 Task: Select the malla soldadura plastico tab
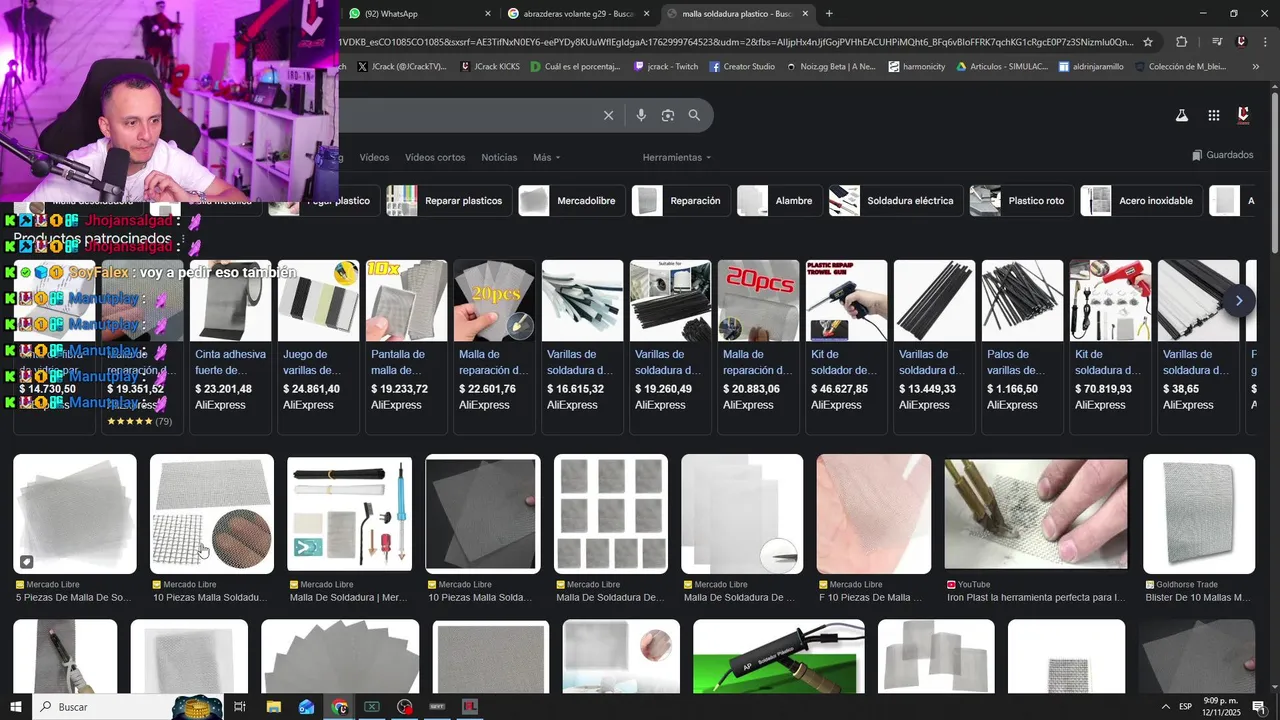[737, 14]
